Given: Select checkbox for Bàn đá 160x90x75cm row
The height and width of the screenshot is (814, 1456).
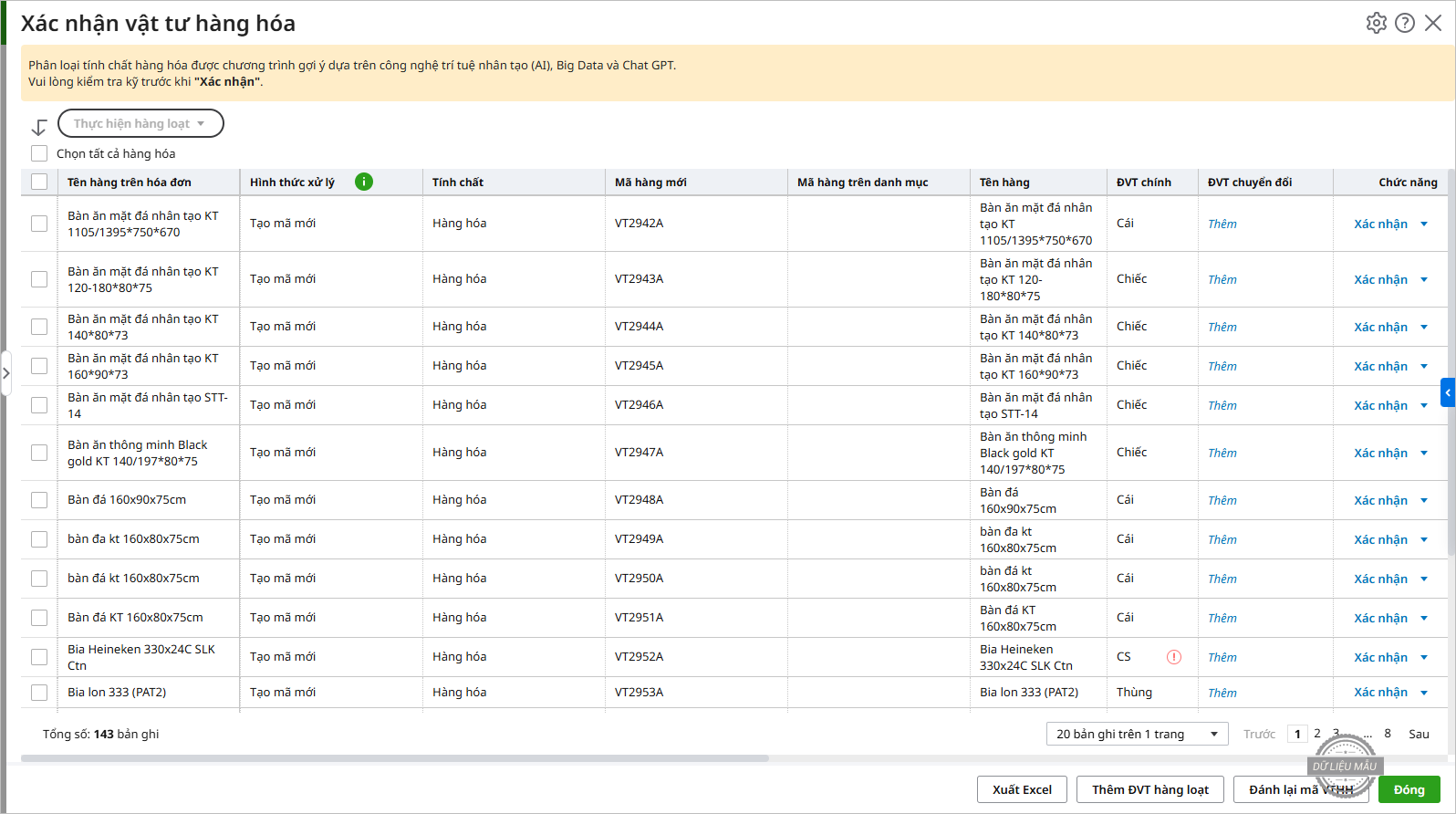Looking at the screenshot, I should 39,500.
